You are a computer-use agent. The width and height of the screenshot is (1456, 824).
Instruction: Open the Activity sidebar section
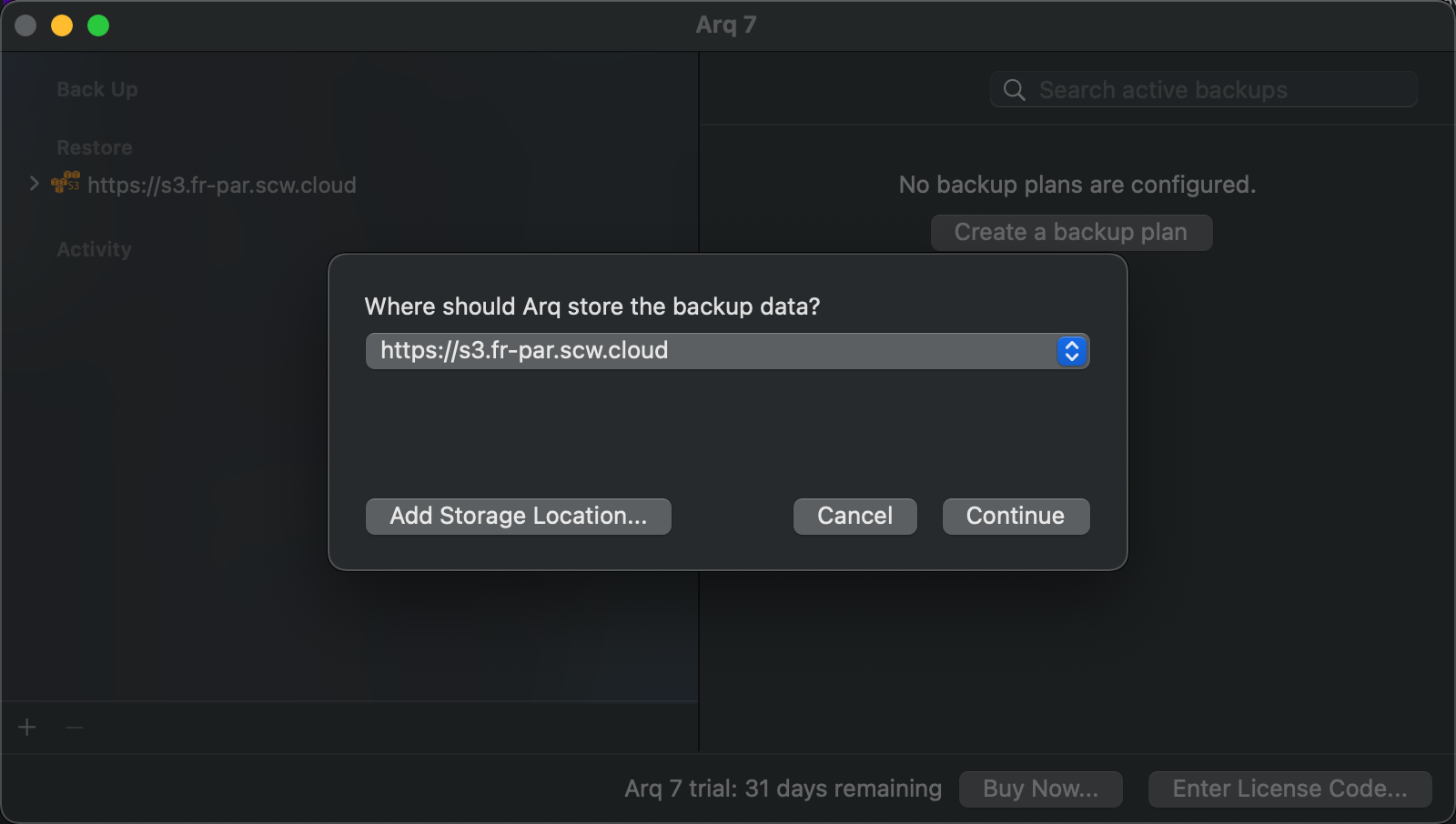[94, 249]
